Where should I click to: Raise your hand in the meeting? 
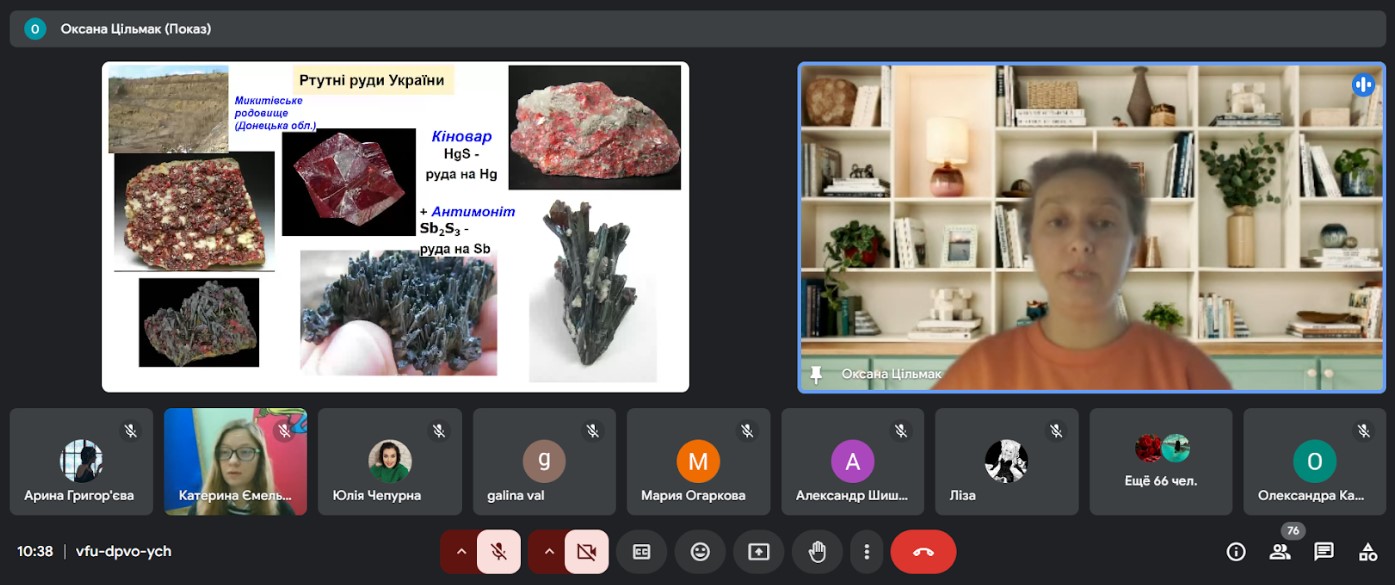pos(817,552)
